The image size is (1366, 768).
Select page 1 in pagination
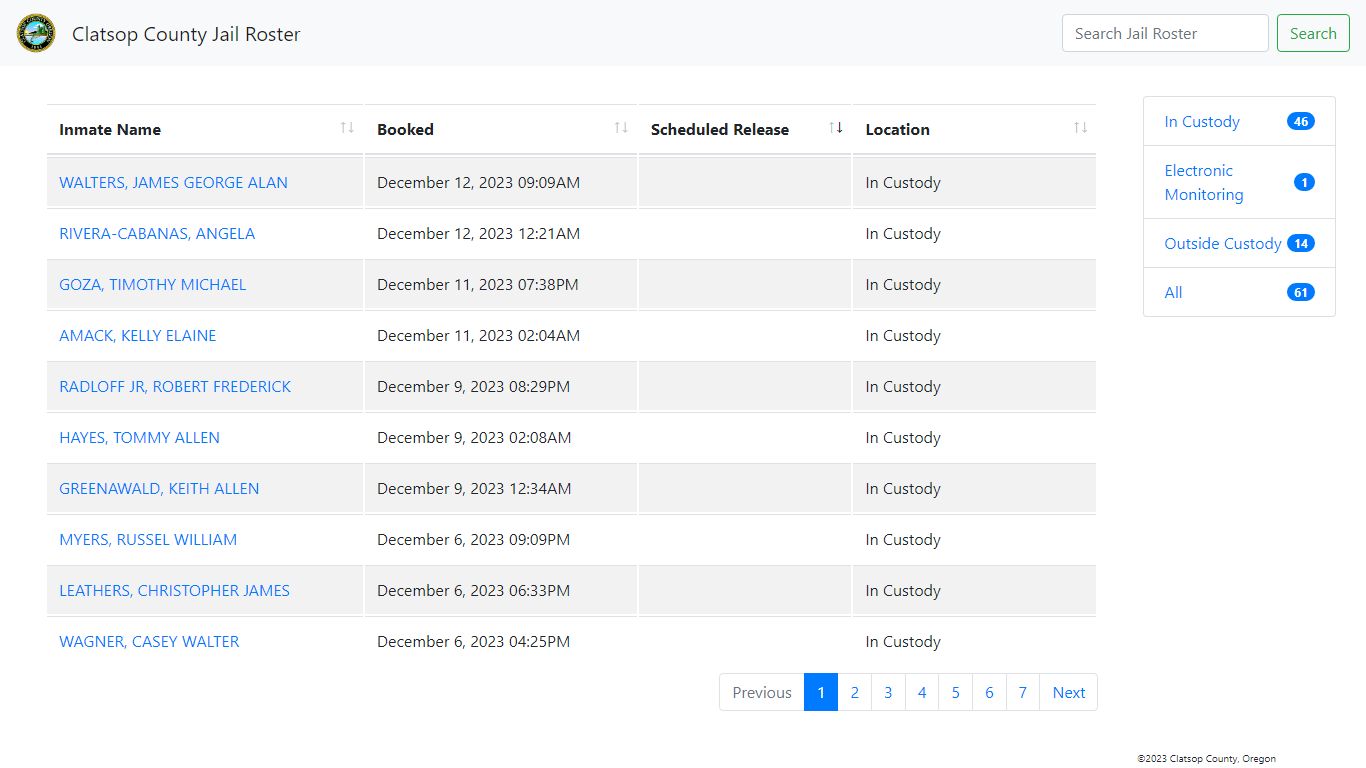(821, 692)
